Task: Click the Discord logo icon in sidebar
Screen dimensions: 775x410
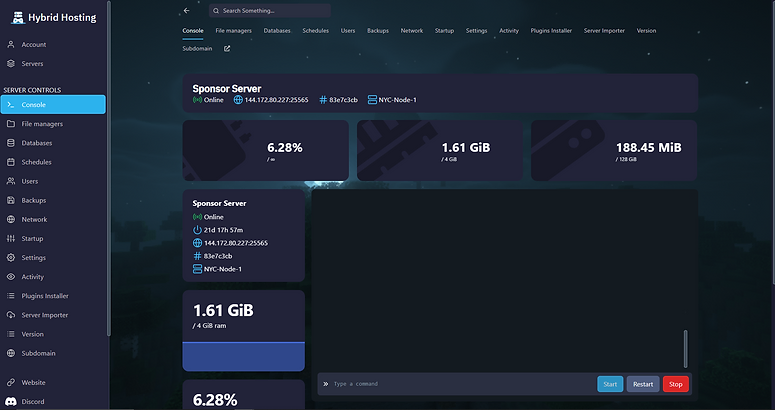Action: click(x=11, y=402)
